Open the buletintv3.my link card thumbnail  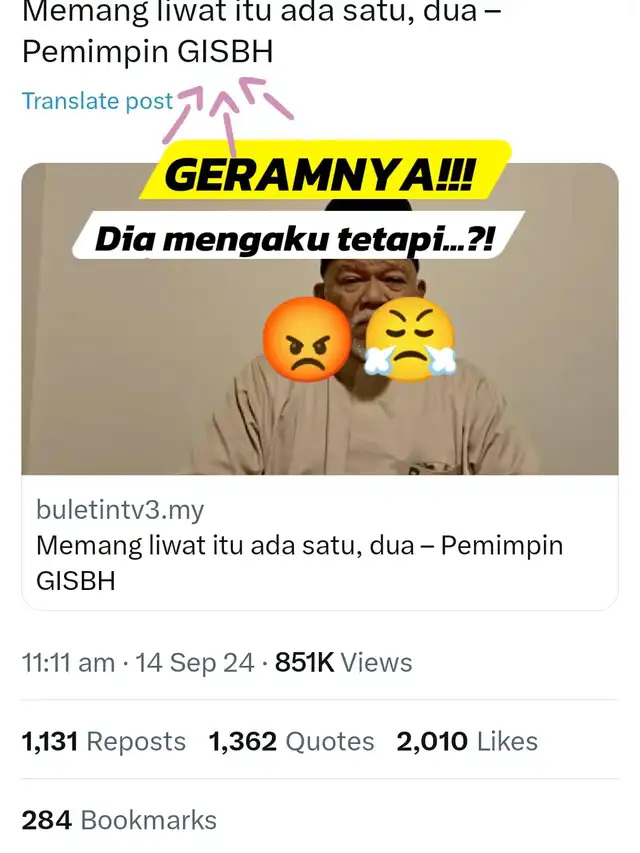[x=320, y=318]
